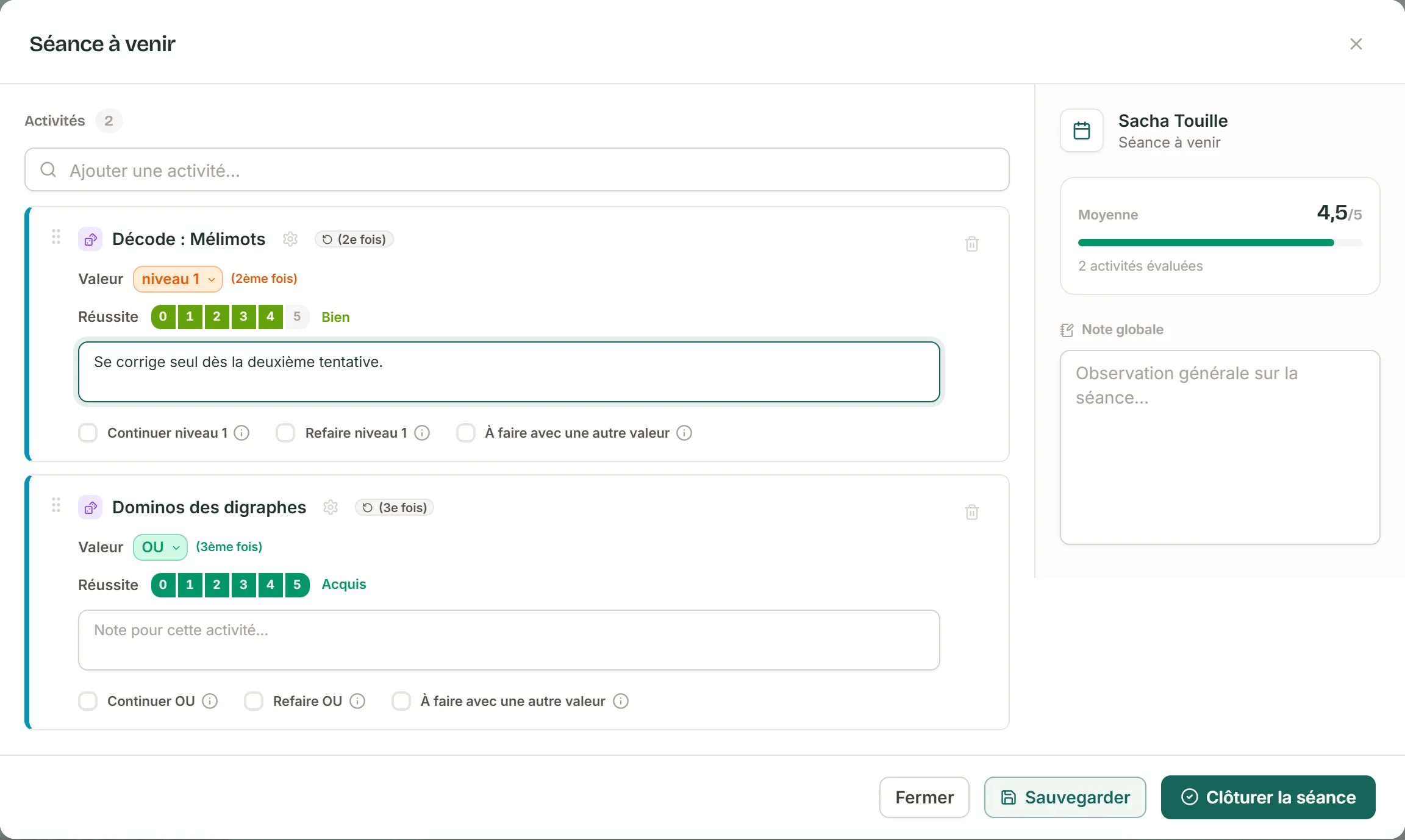Click purple activity icon beside Décode : Mélimots
The width and height of the screenshot is (1405, 840).
[90, 239]
